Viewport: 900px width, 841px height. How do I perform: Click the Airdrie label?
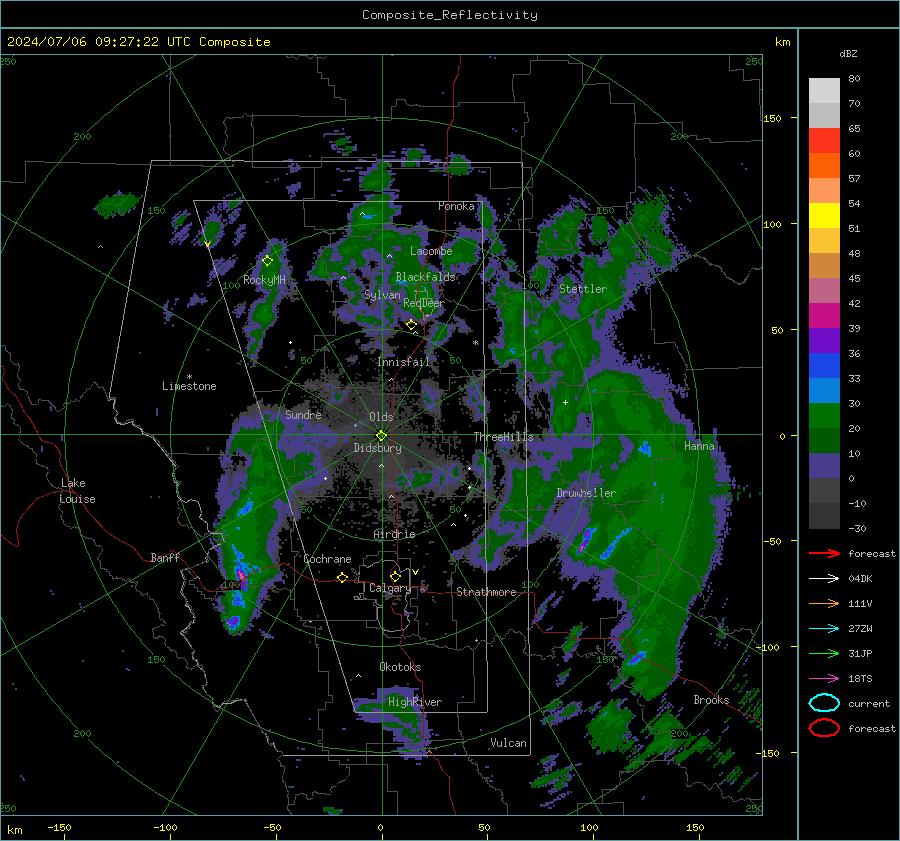394,534
